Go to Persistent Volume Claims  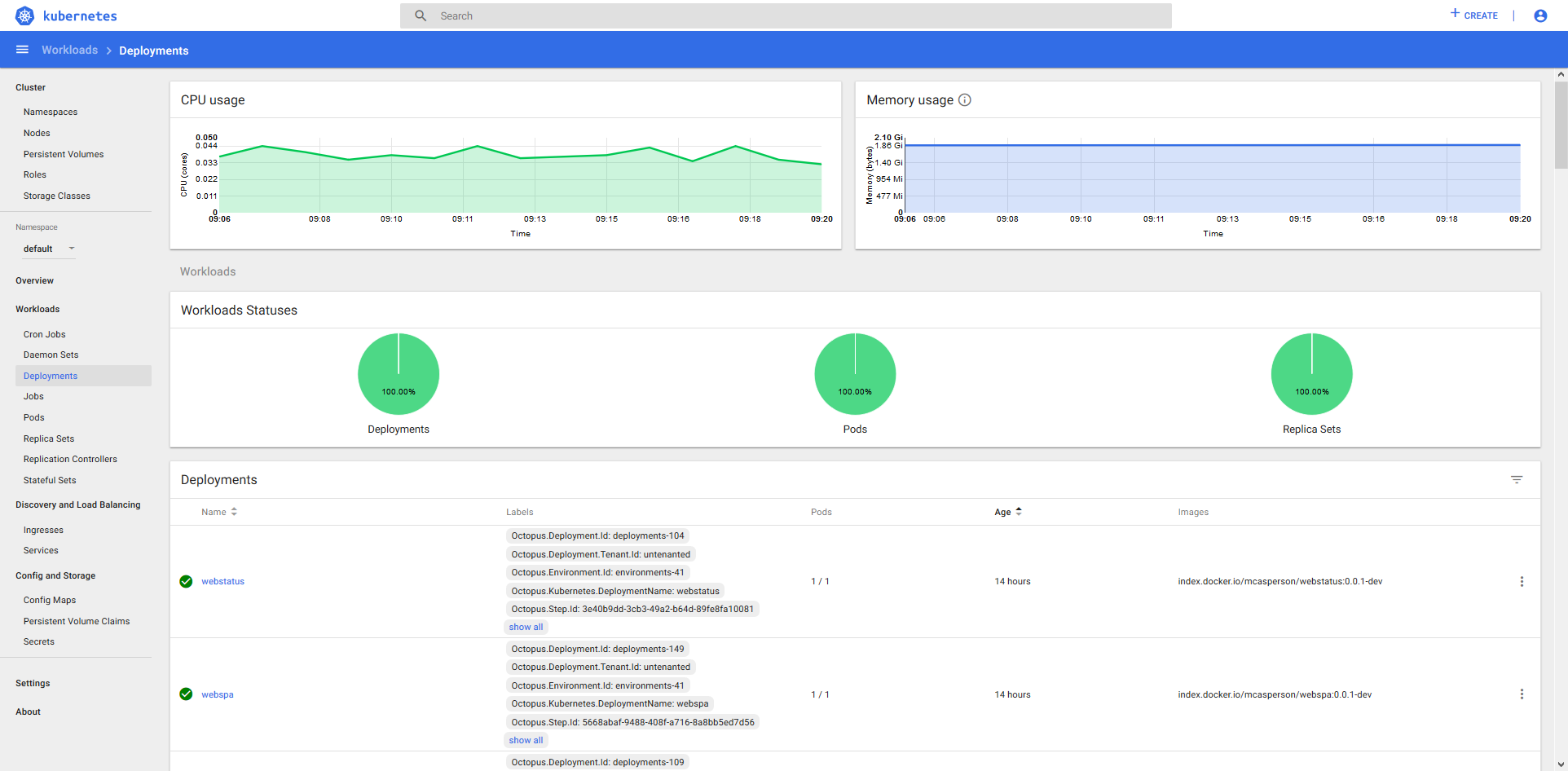[77, 621]
